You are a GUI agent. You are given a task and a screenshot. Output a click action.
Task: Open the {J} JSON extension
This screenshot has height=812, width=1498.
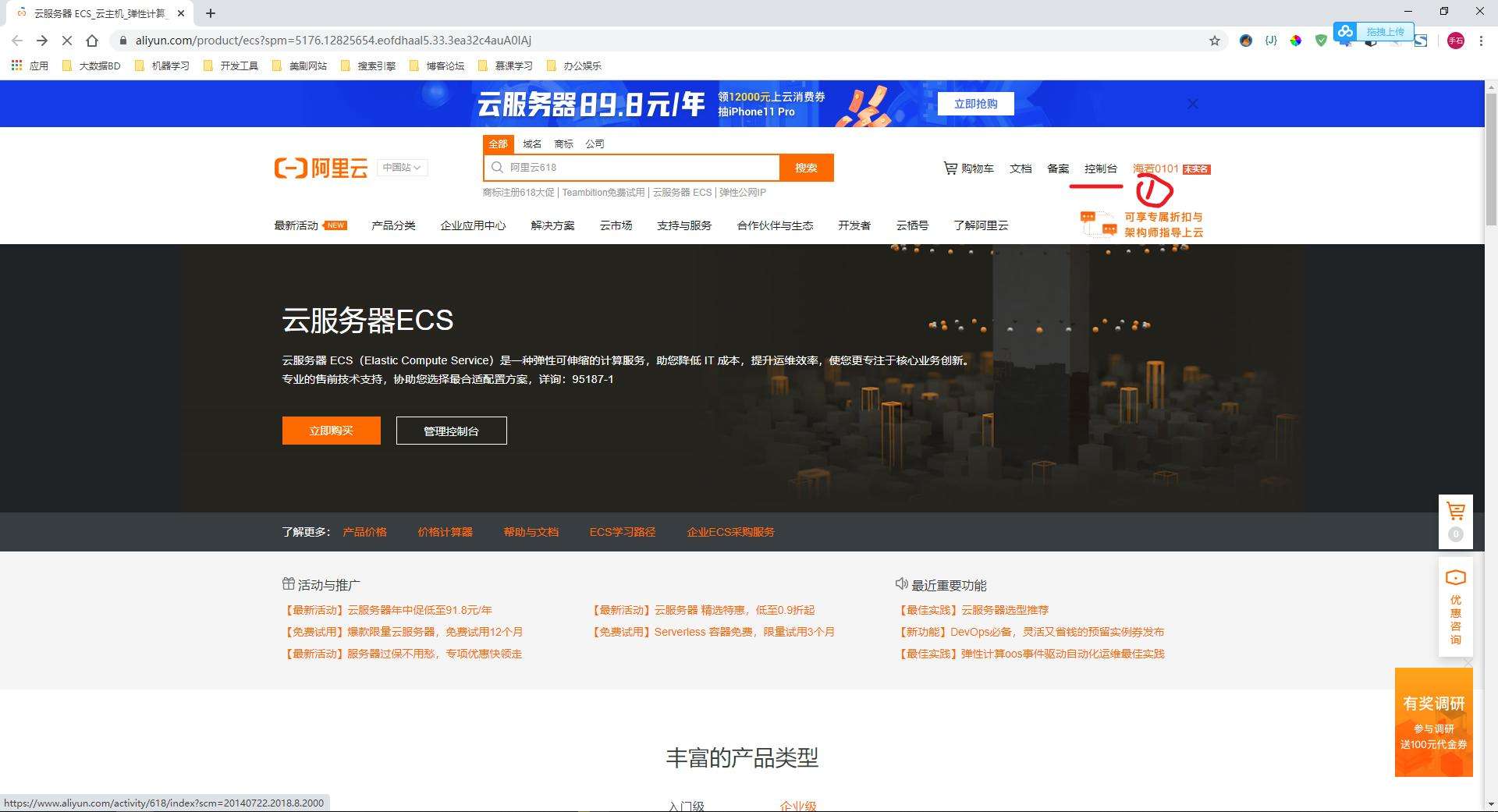1271,41
